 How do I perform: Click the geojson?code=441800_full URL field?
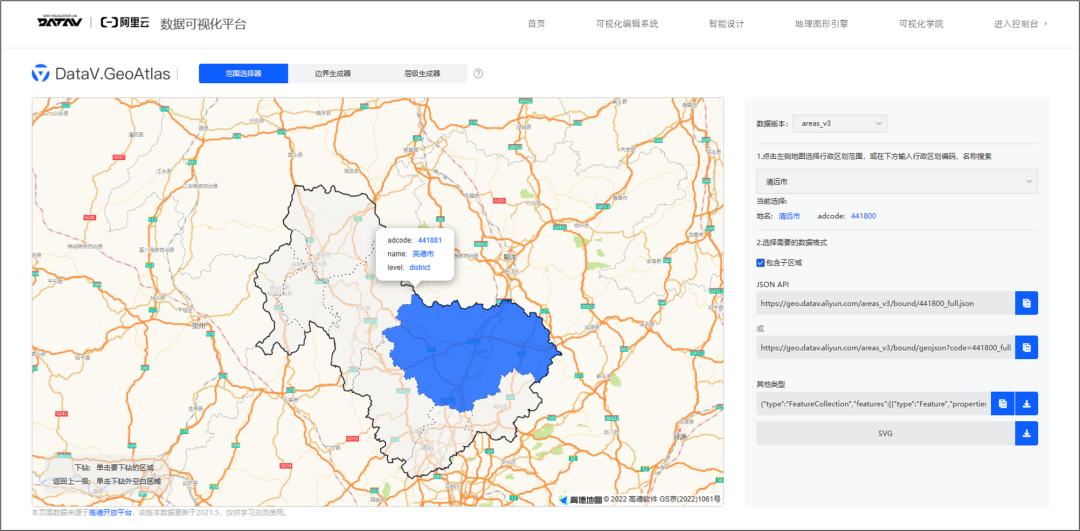pos(885,347)
